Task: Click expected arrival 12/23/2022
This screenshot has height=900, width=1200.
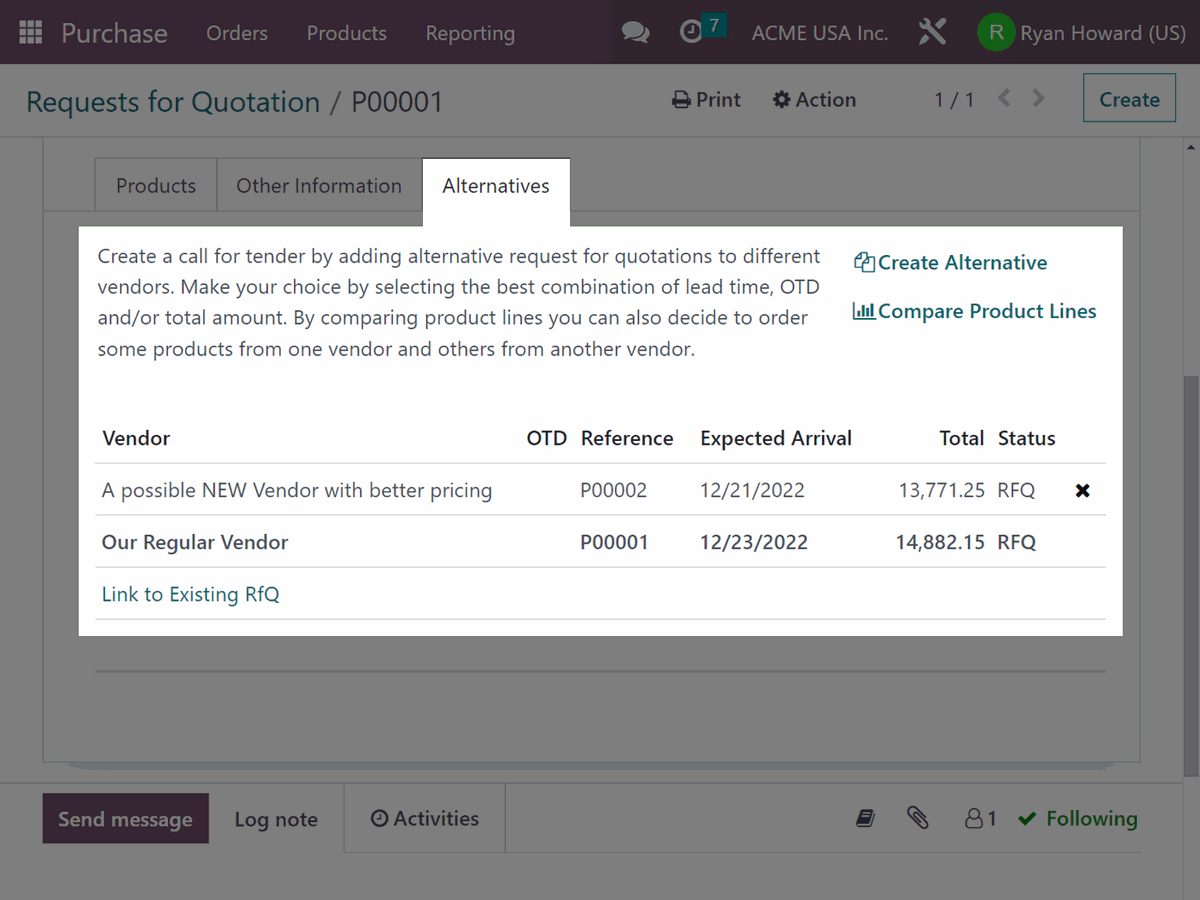Action: 754,542
